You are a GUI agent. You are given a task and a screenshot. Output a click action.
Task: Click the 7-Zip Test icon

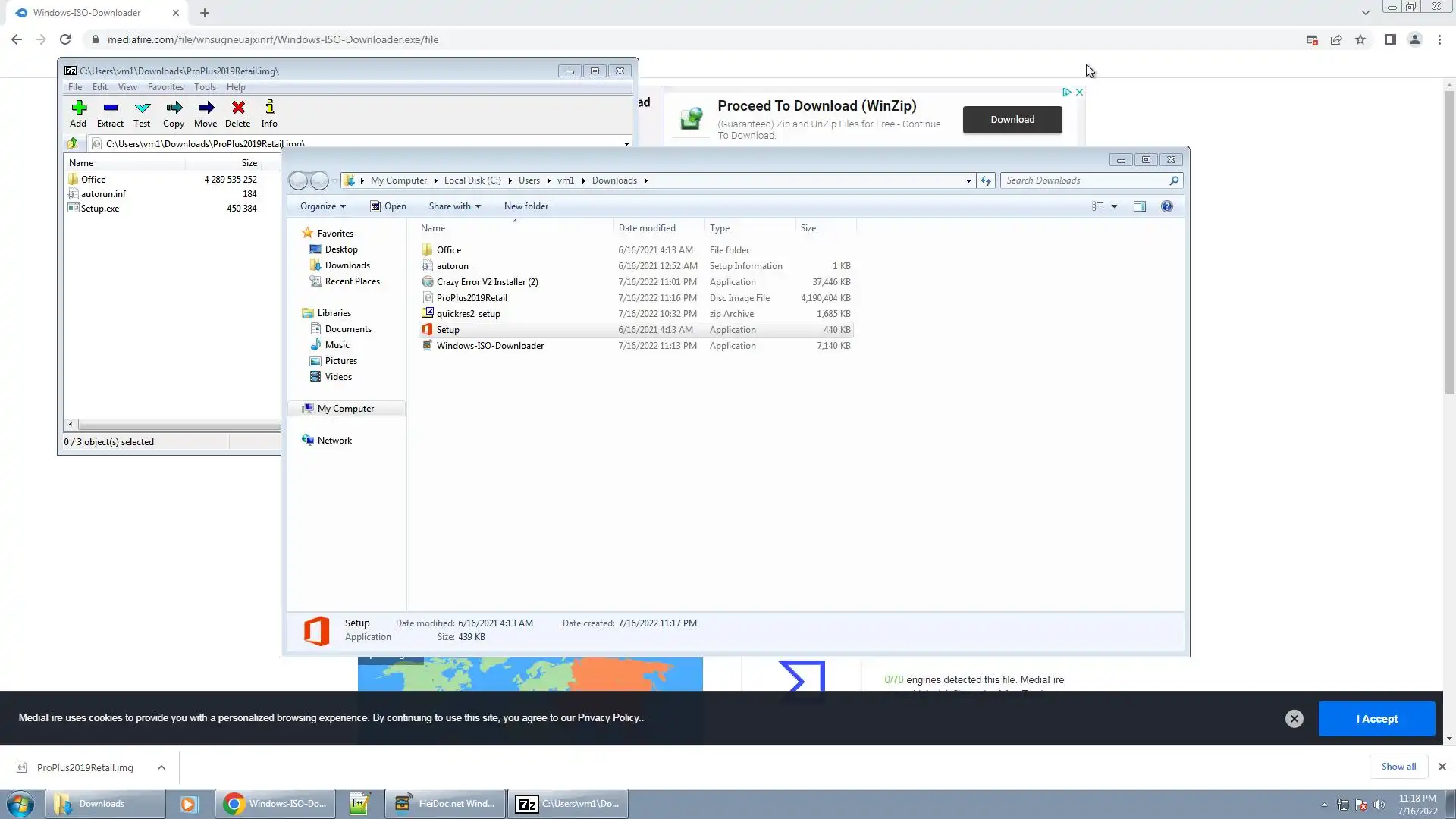(142, 113)
